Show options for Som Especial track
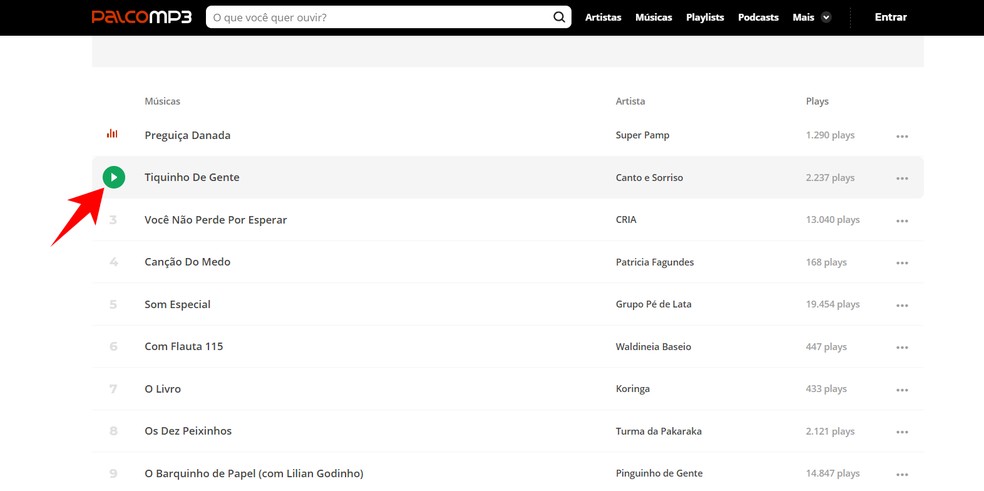This screenshot has width=984, height=491. point(902,305)
